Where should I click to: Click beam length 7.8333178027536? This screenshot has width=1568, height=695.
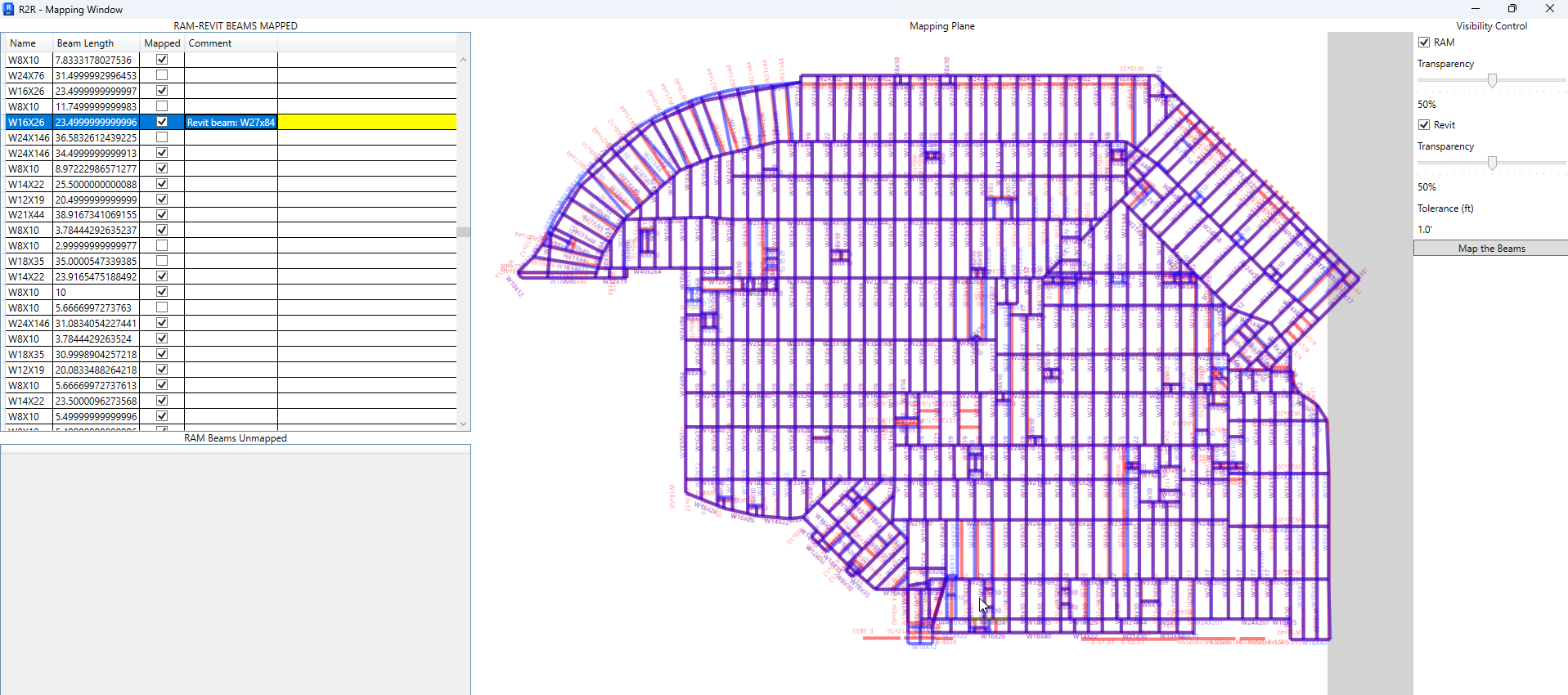click(97, 60)
